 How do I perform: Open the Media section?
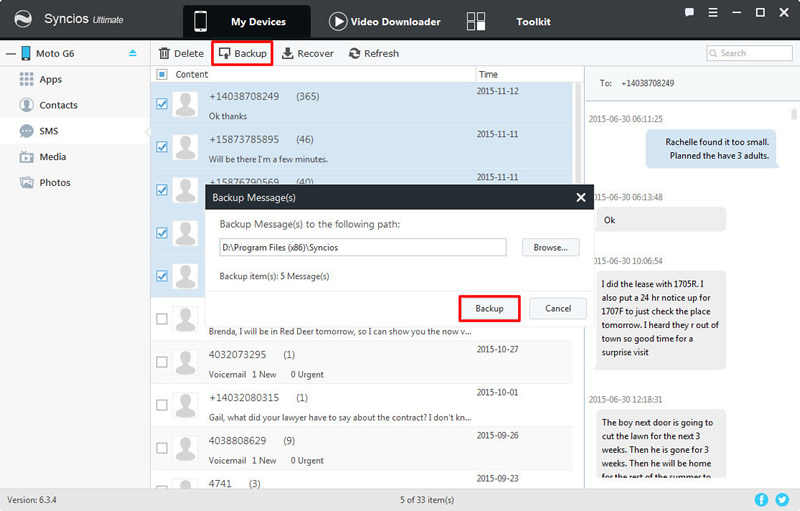pos(75,157)
